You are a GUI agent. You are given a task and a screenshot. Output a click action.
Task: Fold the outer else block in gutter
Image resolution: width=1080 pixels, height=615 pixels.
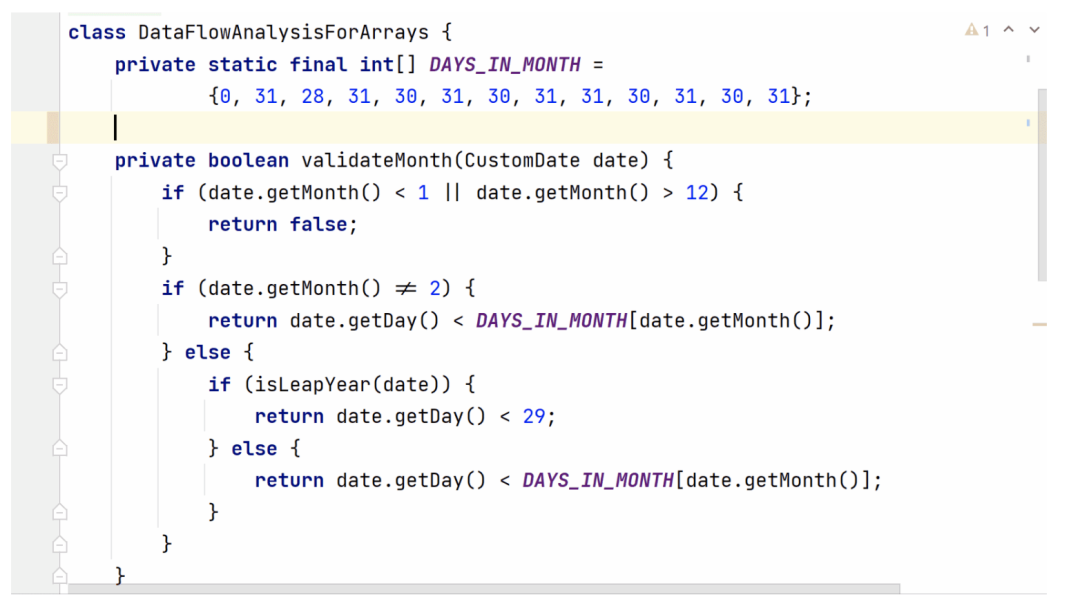pos(59,353)
